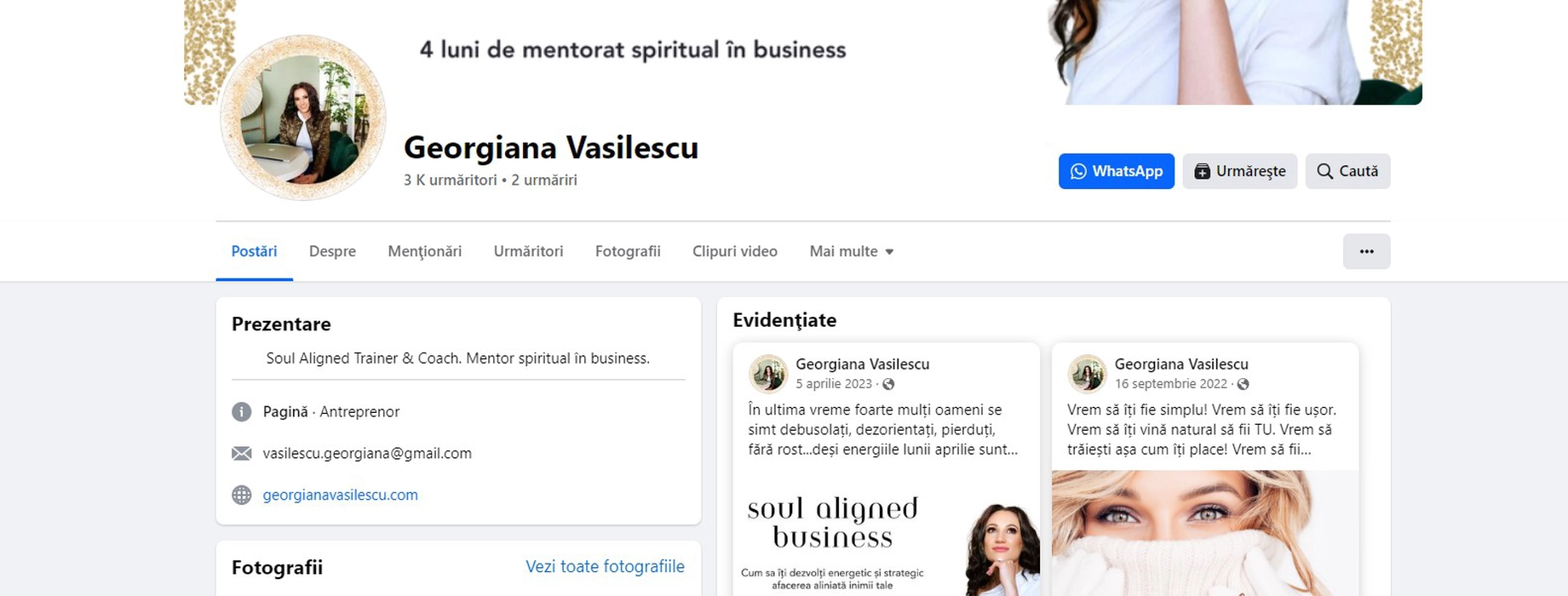Open the Caută search button
The height and width of the screenshot is (596, 1568).
tap(1347, 171)
